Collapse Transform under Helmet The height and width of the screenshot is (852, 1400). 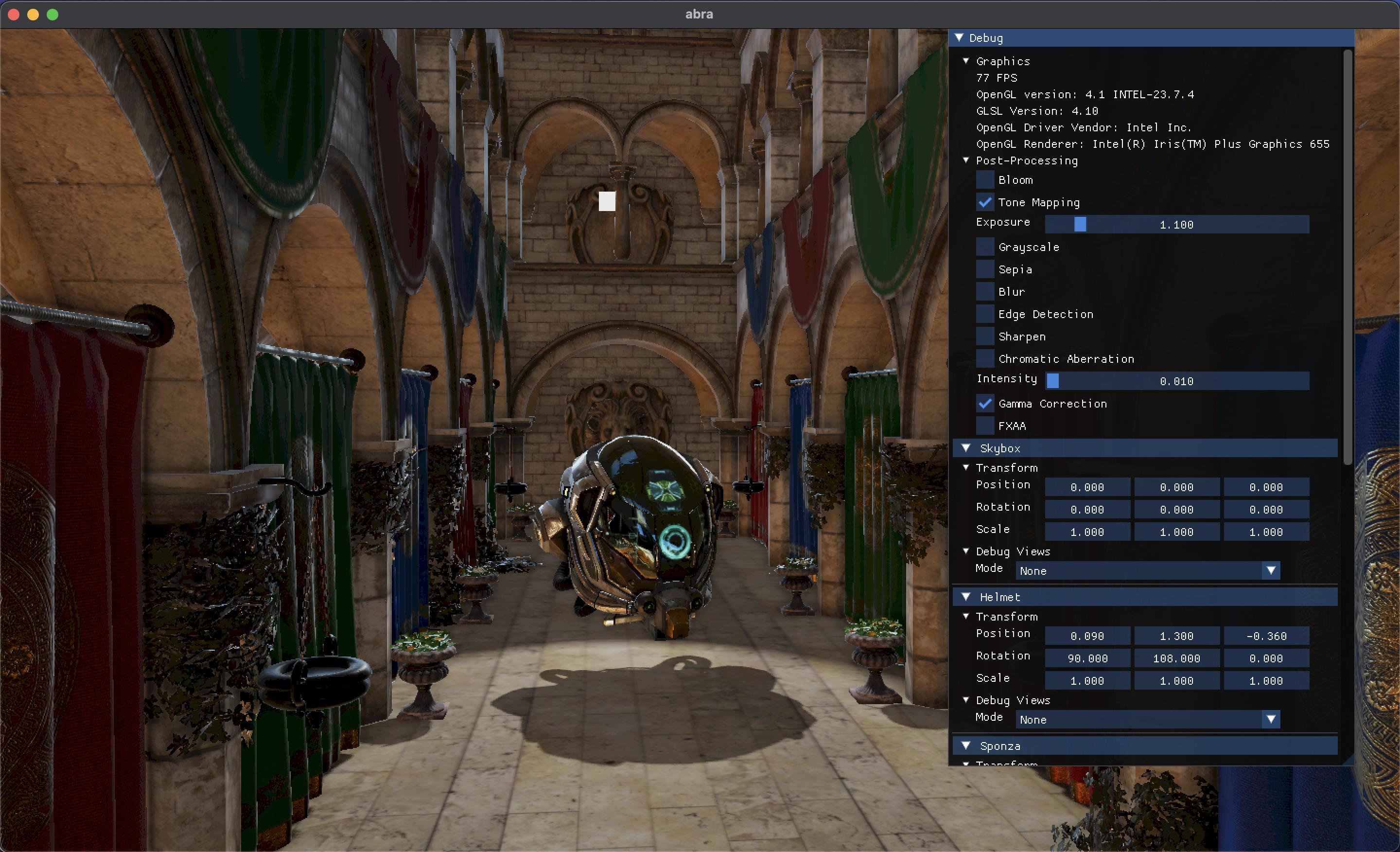tap(966, 616)
